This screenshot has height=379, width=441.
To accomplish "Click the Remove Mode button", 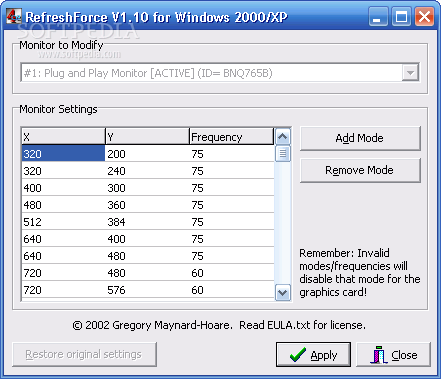I will (360, 170).
